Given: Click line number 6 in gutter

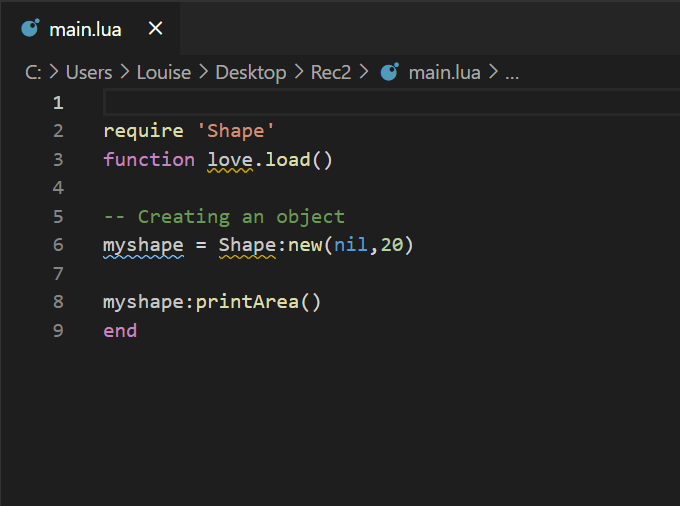Looking at the screenshot, I should coord(58,245).
